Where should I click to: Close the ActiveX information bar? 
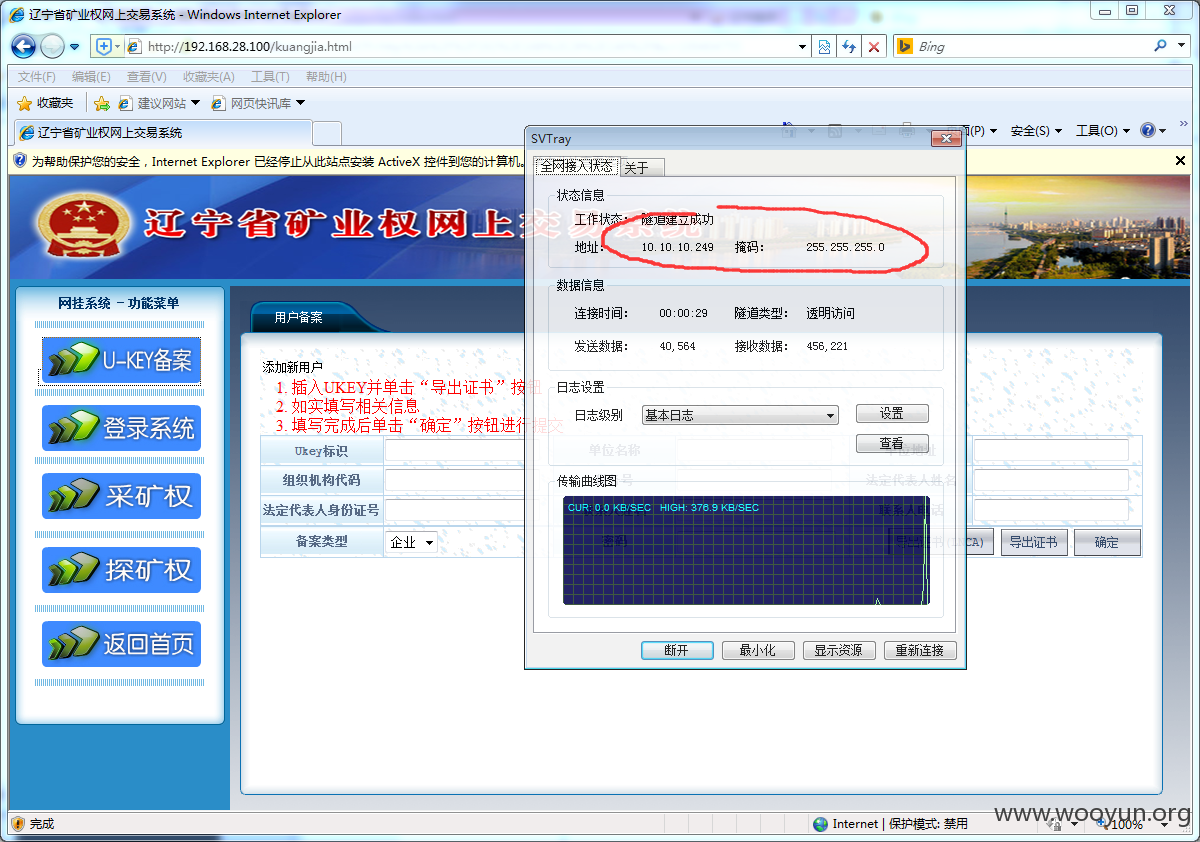click(x=1180, y=160)
